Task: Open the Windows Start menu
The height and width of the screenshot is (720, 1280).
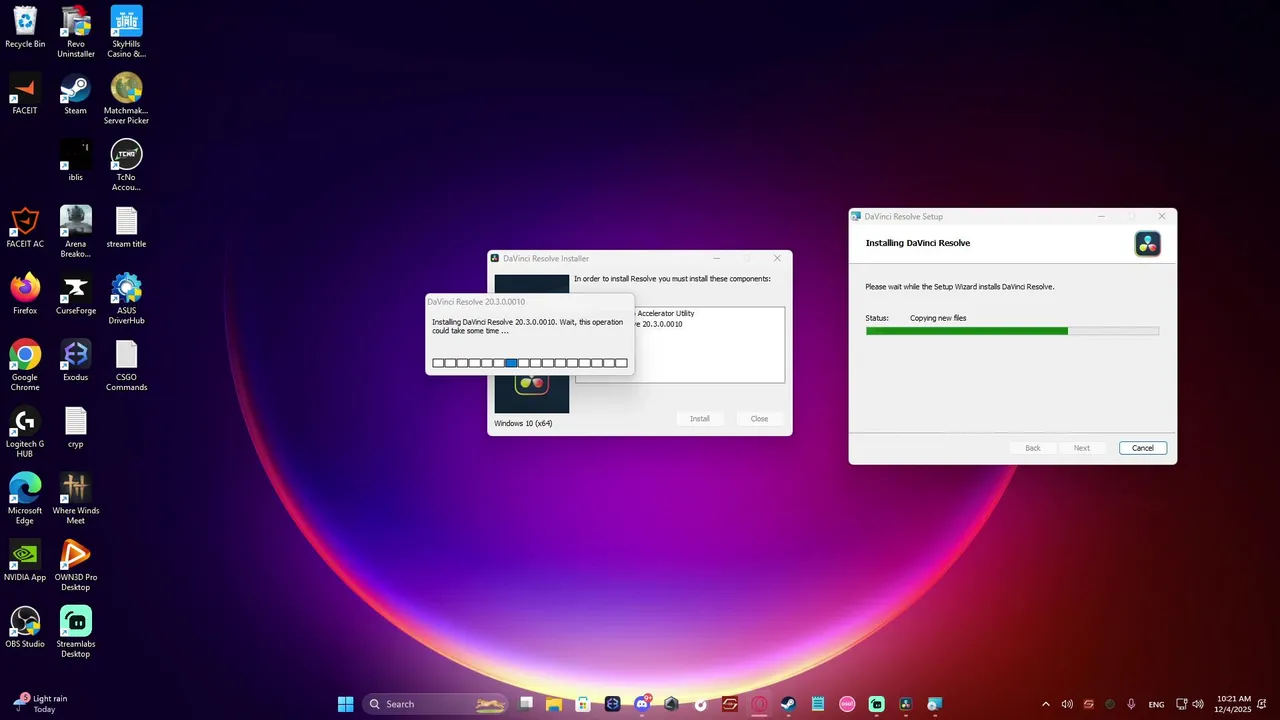Action: 345,704
